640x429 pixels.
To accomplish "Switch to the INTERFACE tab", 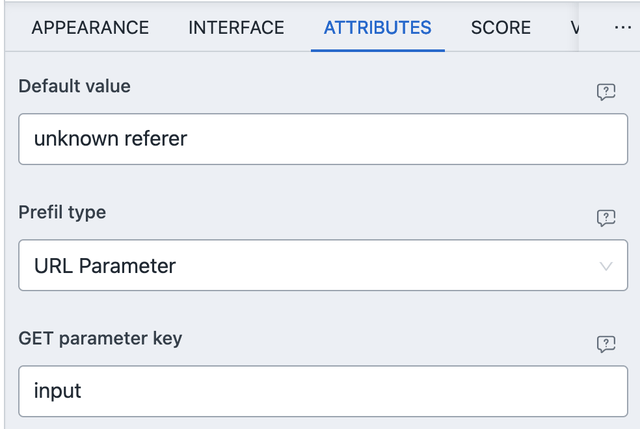I will tap(236, 28).
